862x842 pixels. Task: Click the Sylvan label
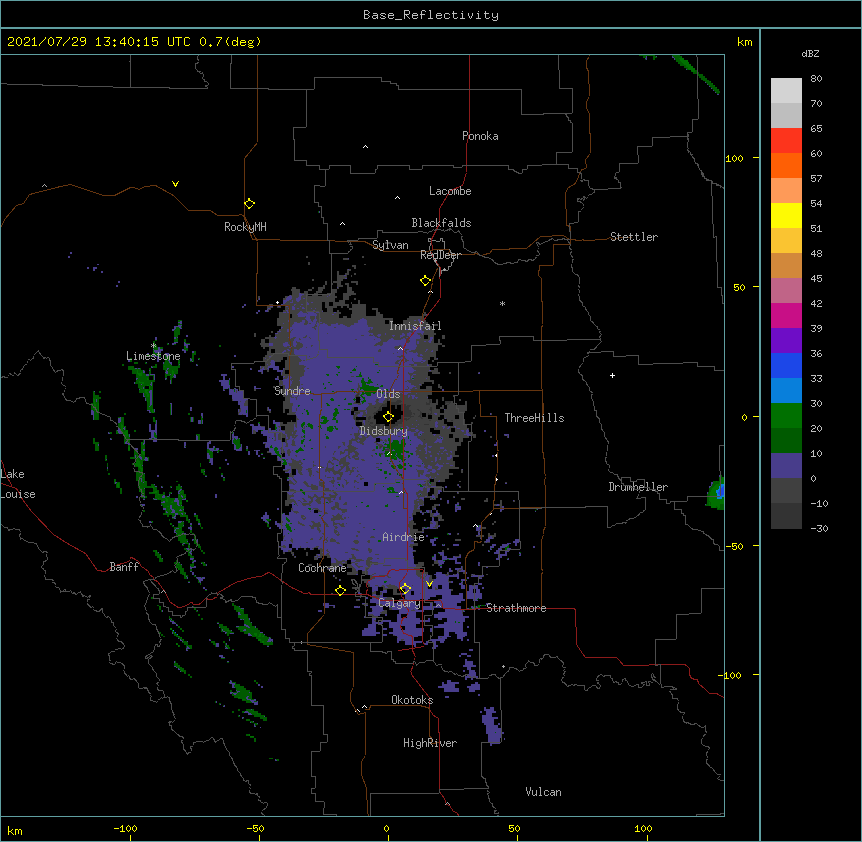click(390, 245)
